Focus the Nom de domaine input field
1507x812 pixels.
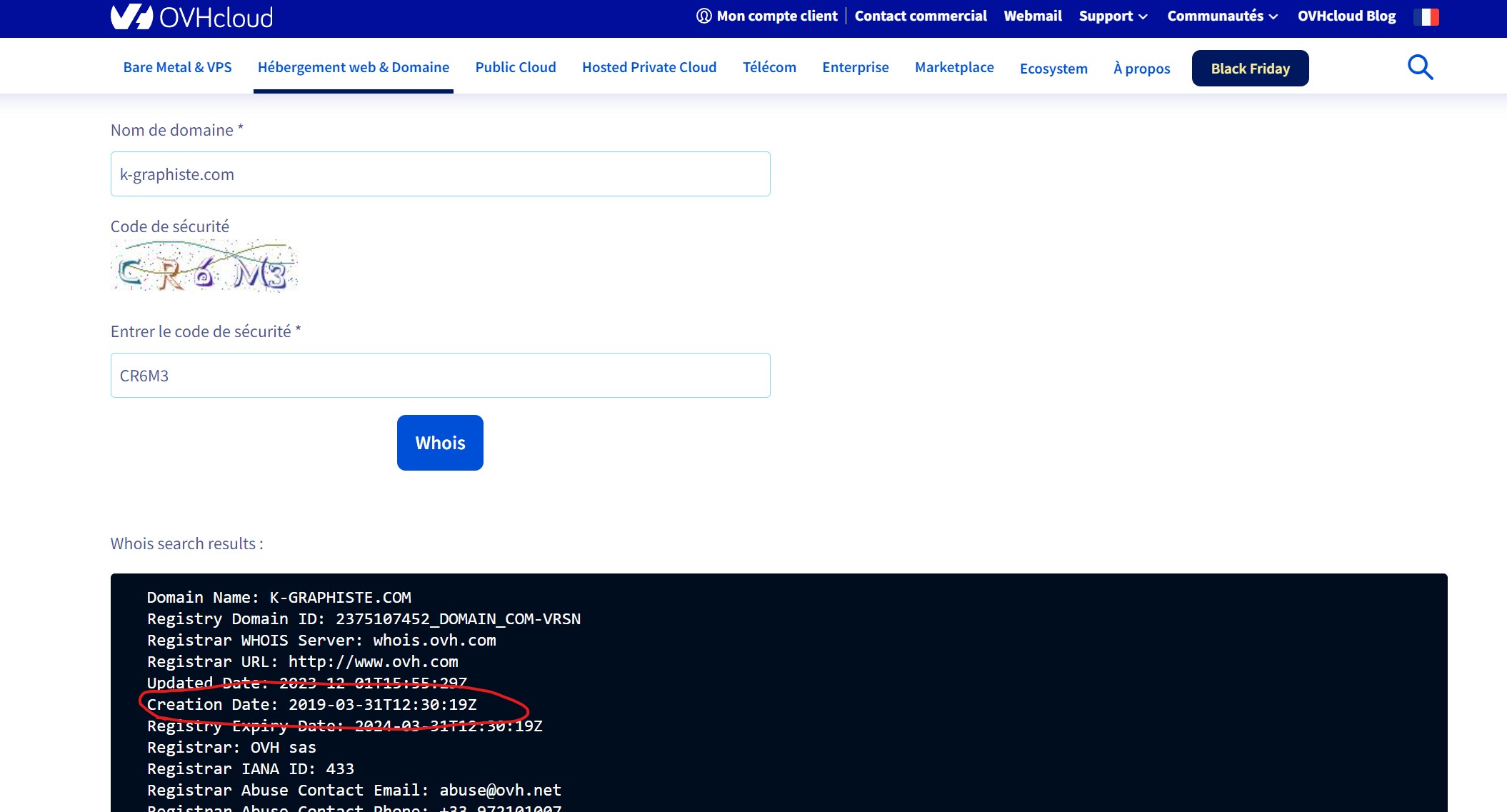pyautogui.click(x=440, y=174)
